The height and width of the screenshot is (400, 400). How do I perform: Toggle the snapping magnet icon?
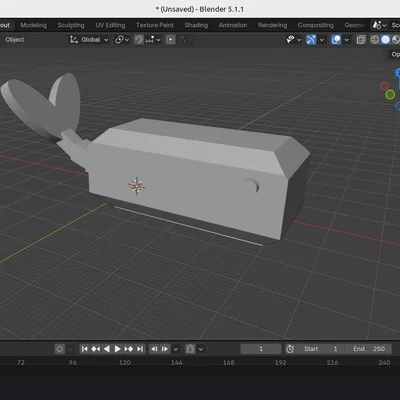pyautogui.click(x=139, y=40)
